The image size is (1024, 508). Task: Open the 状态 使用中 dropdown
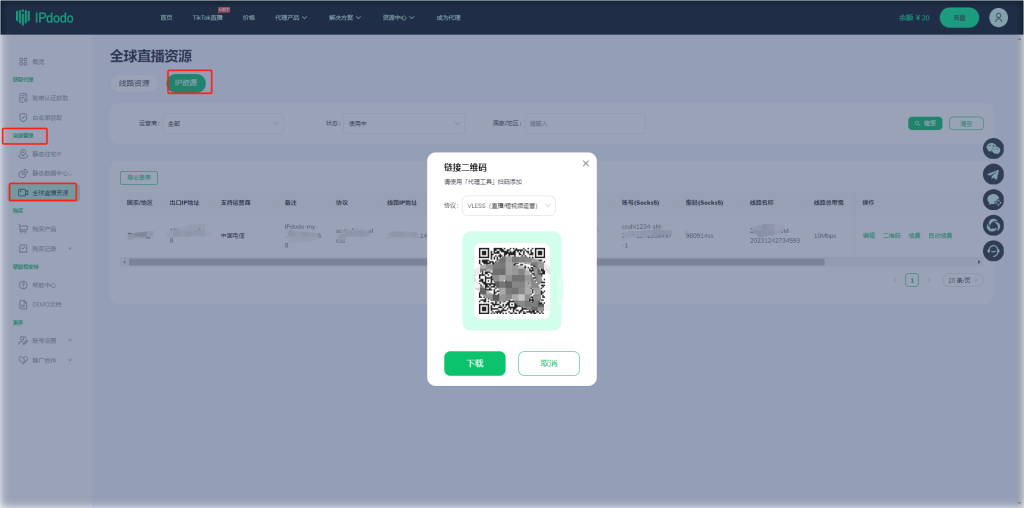coord(404,123)
